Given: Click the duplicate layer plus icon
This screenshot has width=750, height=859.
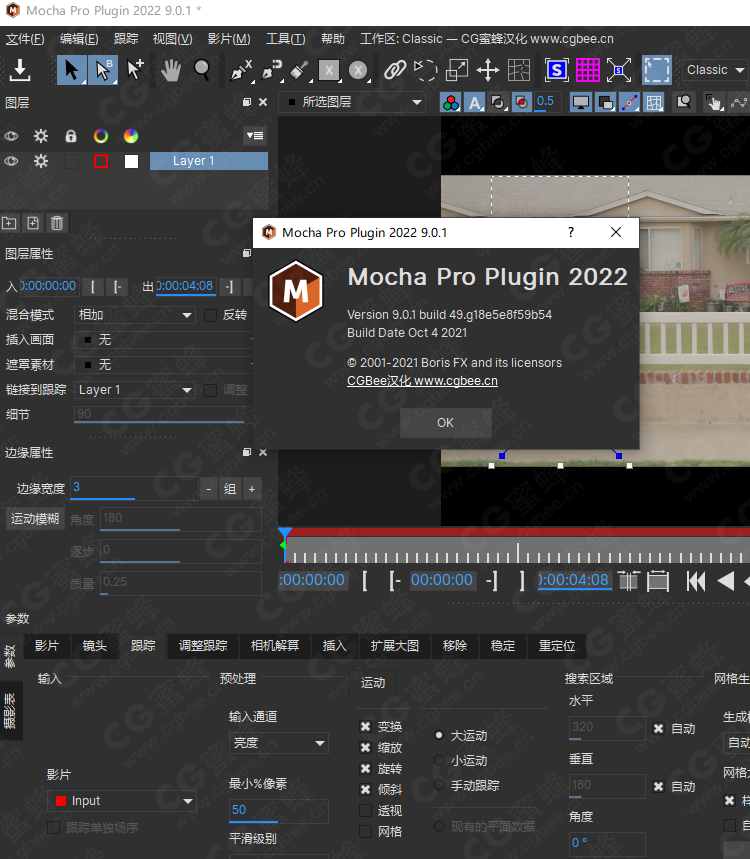Looking at the screenshot, I should tap(33, 223).
